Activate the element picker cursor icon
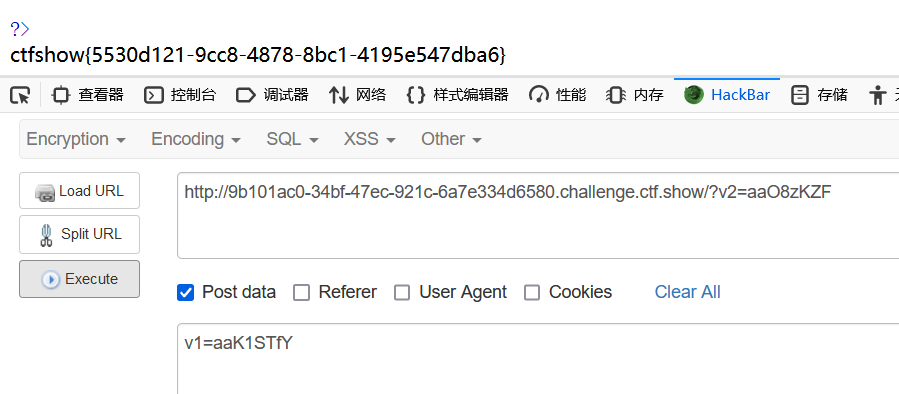The width and height of the screenshot is (899, 394). (x=20, y=95)
